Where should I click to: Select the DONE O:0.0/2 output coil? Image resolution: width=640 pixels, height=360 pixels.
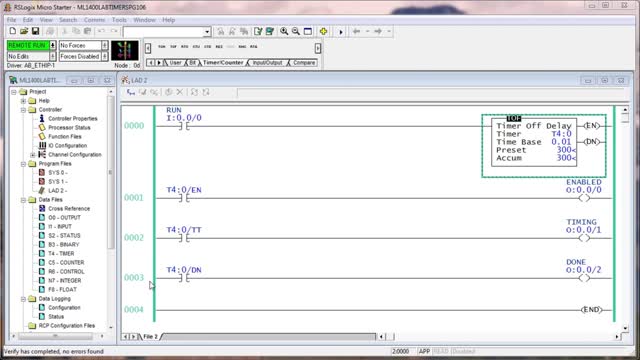click(x=584, y=278)
